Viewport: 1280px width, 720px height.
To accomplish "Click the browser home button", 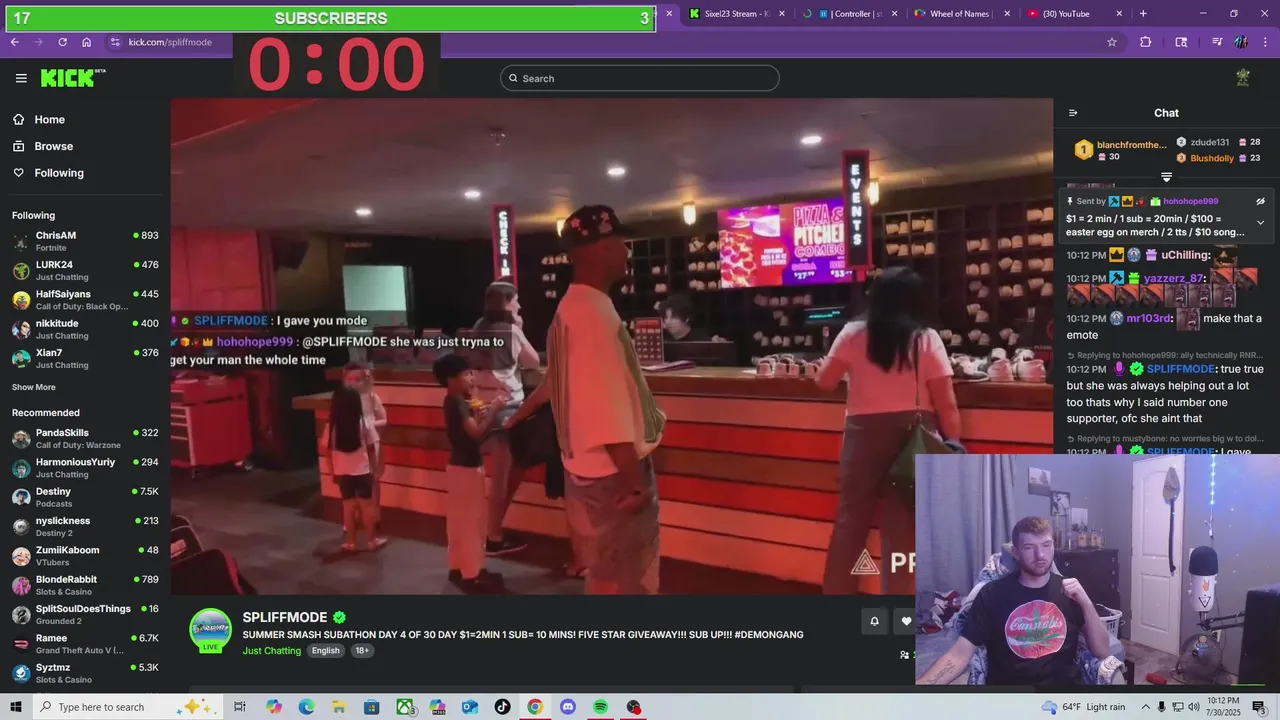I will [x=87, y=42].
